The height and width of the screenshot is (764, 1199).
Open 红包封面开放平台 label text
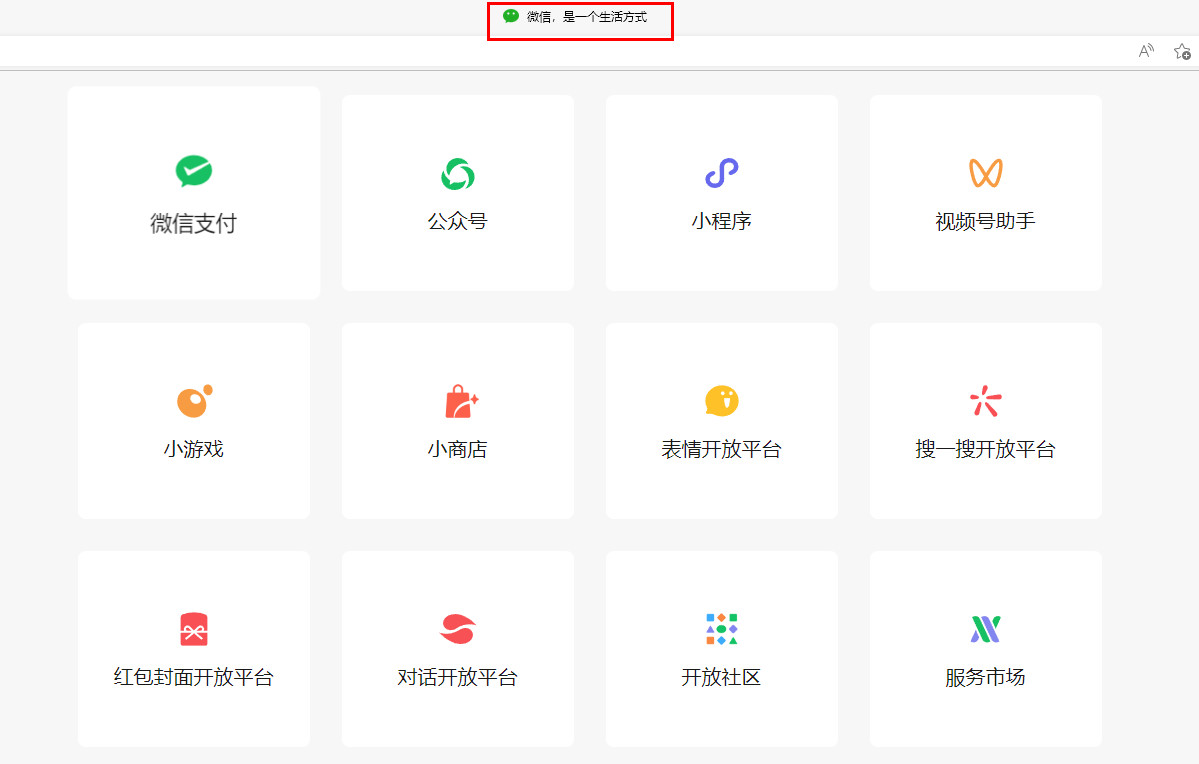pos(193,677)
